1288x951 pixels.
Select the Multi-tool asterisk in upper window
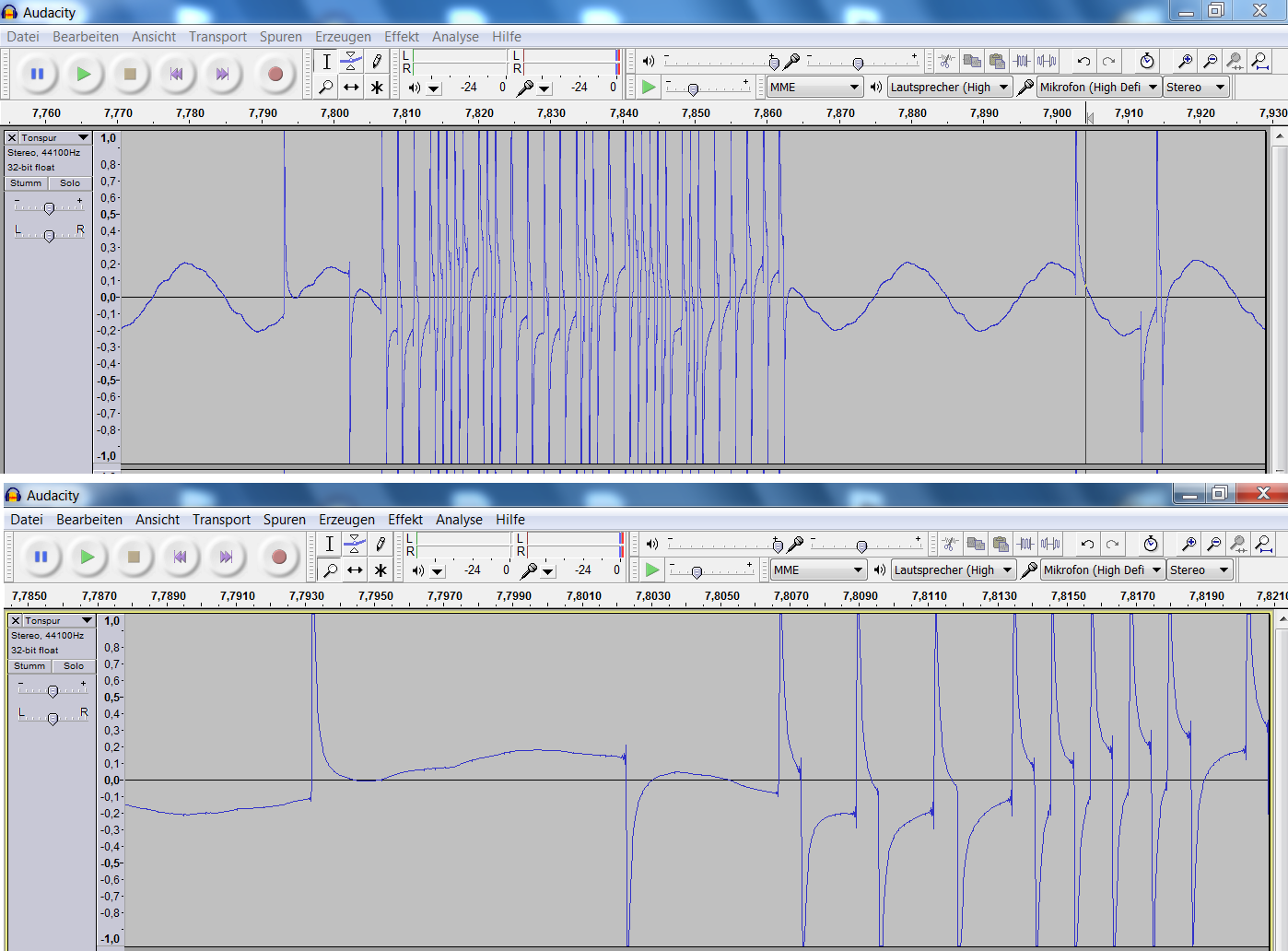point(377,88)
